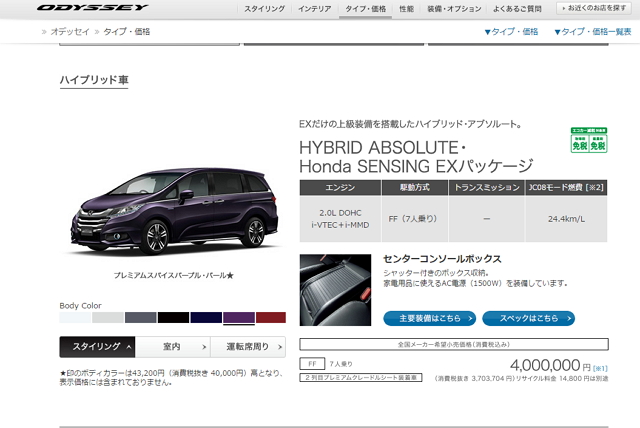Select the black body color swatch
Viewport: 640px width, 428px height.
click(x=173, y=317)
